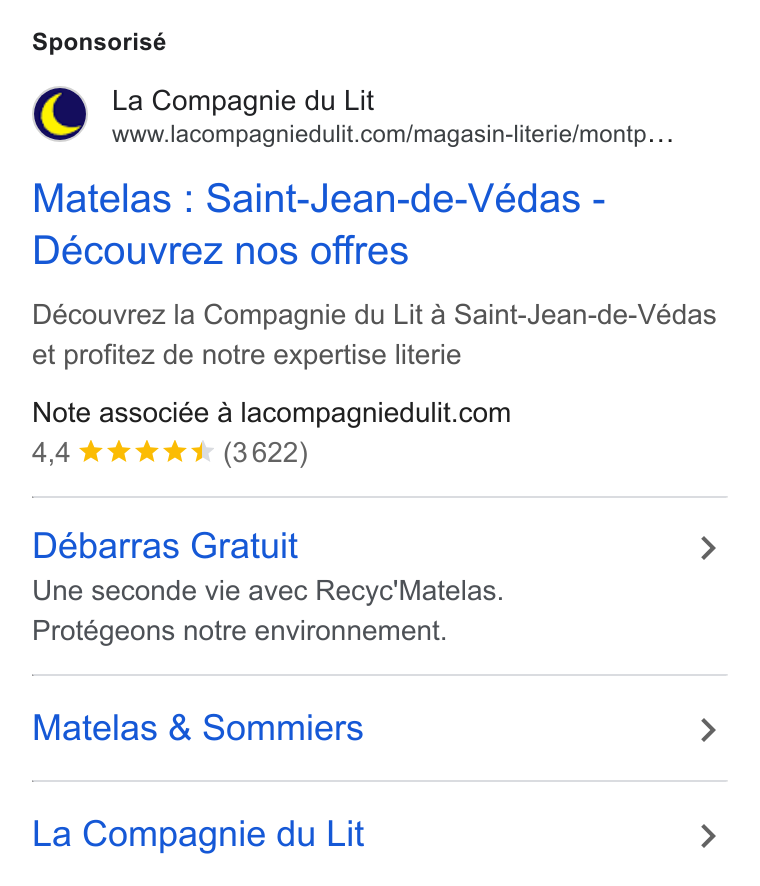
Task: Click the ad description about expertise literie
Action: point(374,335)
